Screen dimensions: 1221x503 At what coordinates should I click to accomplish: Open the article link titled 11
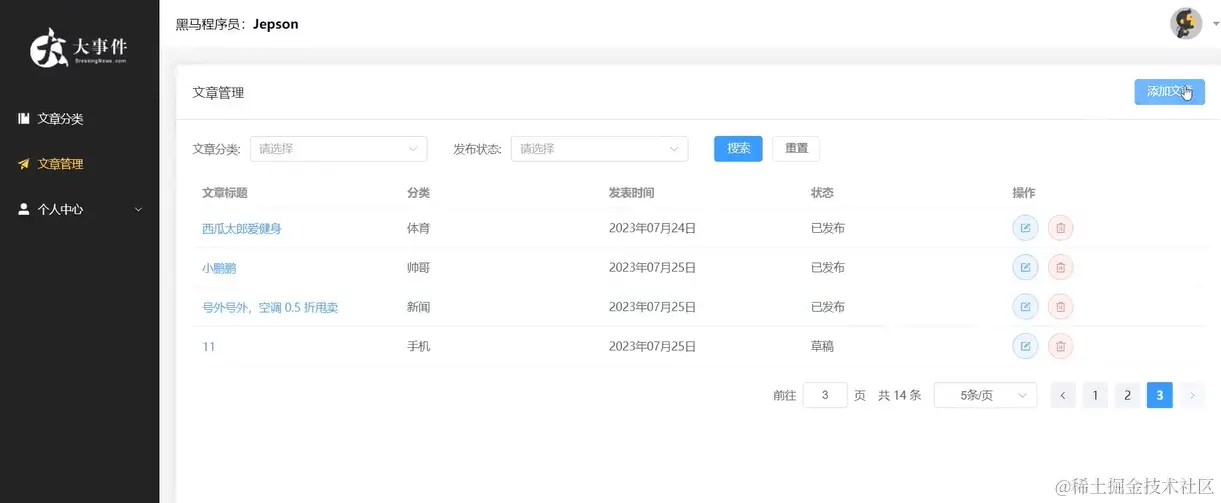208,346
